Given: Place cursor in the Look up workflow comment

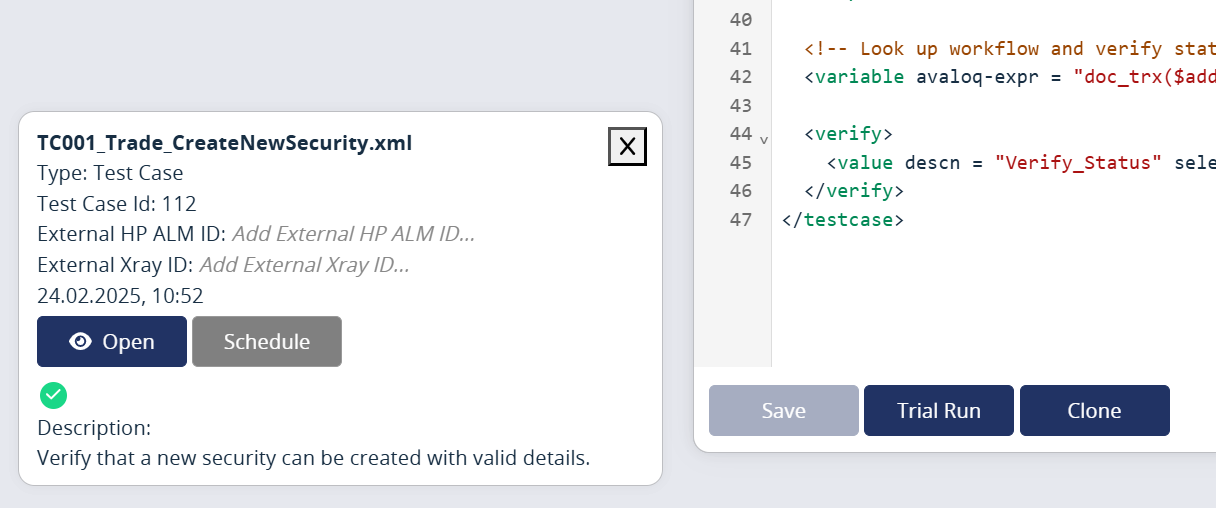Looking at the screenshot, I should (x=1010, y=49).
